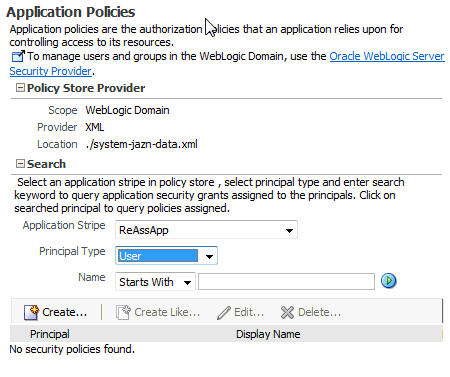Click the 'Application Stripe' label
The width and height of the screenshot is (450, 377).
coord(64,225)
